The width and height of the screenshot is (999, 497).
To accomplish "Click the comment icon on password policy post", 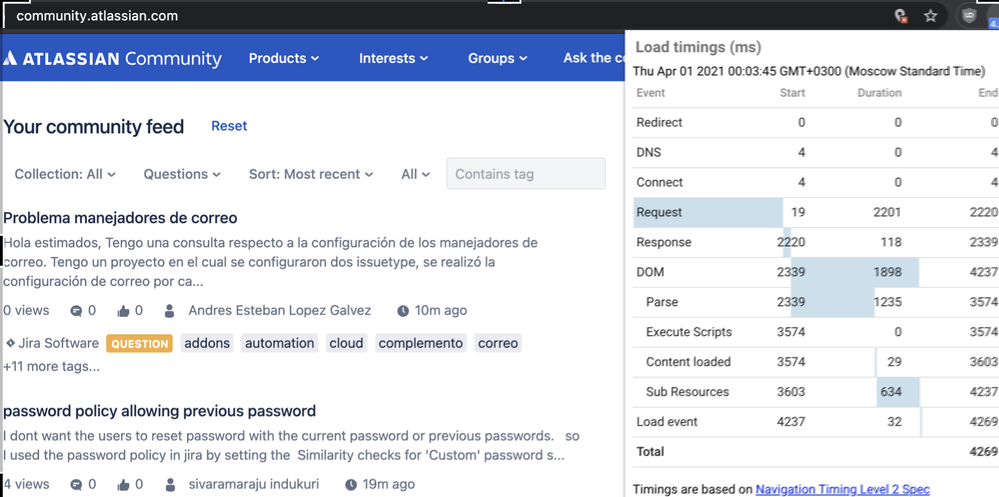I will [x=76, y=484].
